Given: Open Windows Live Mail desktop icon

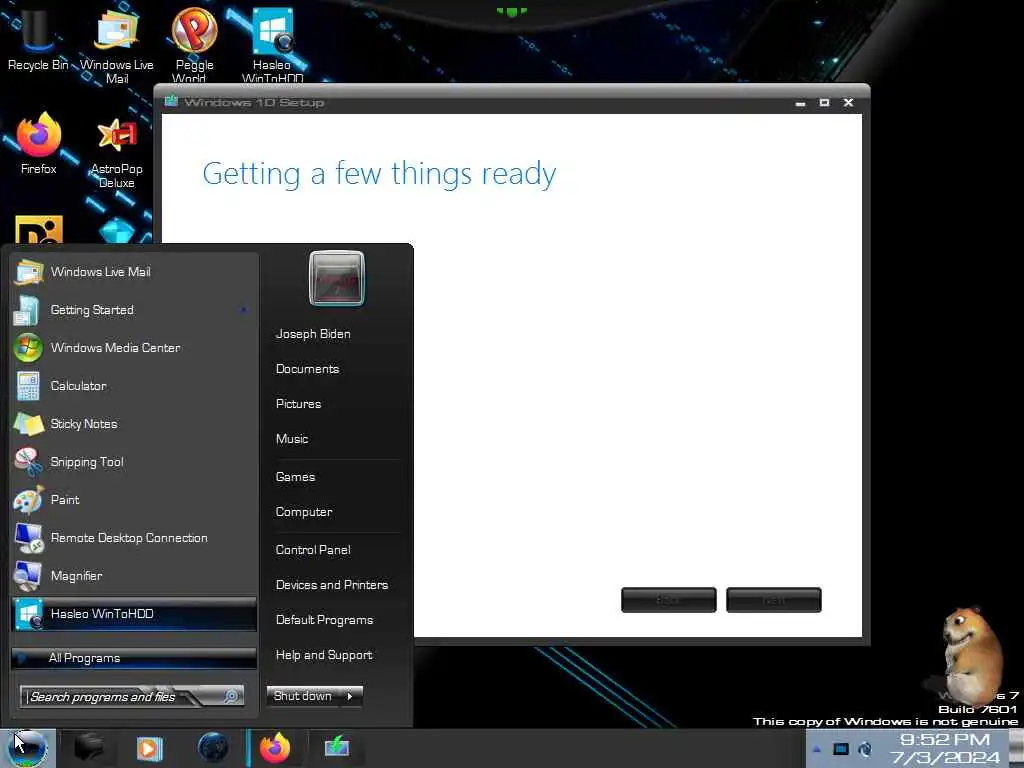Looking at the screenshot, I should click(x=116, y=46).
